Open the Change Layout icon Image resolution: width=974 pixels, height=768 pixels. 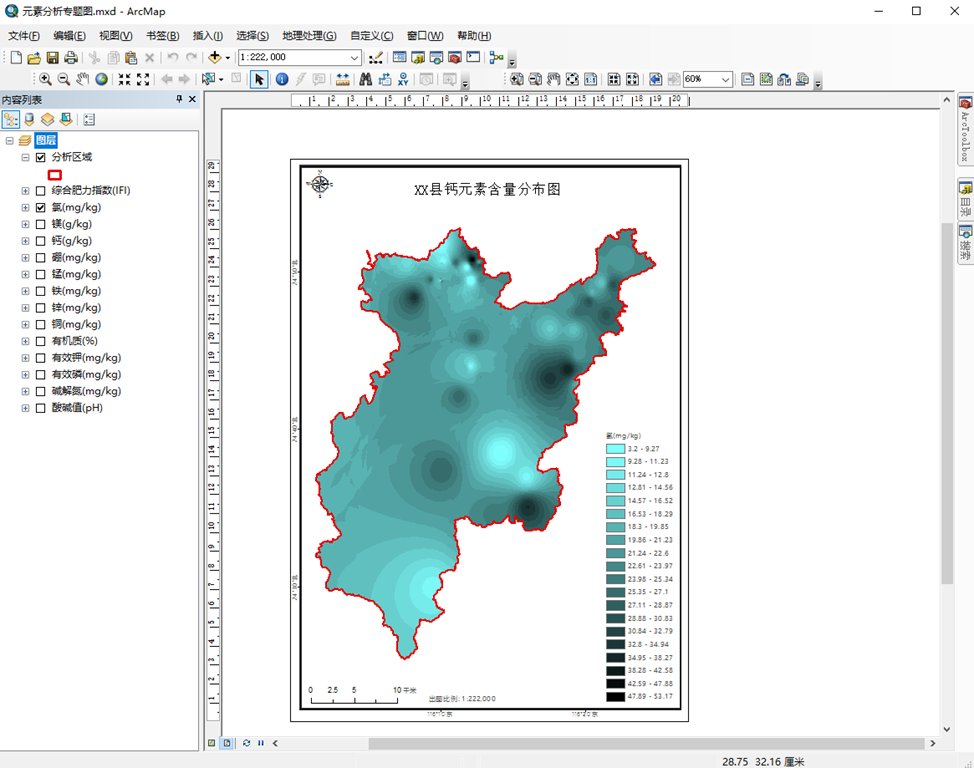[x=785, y=79]
